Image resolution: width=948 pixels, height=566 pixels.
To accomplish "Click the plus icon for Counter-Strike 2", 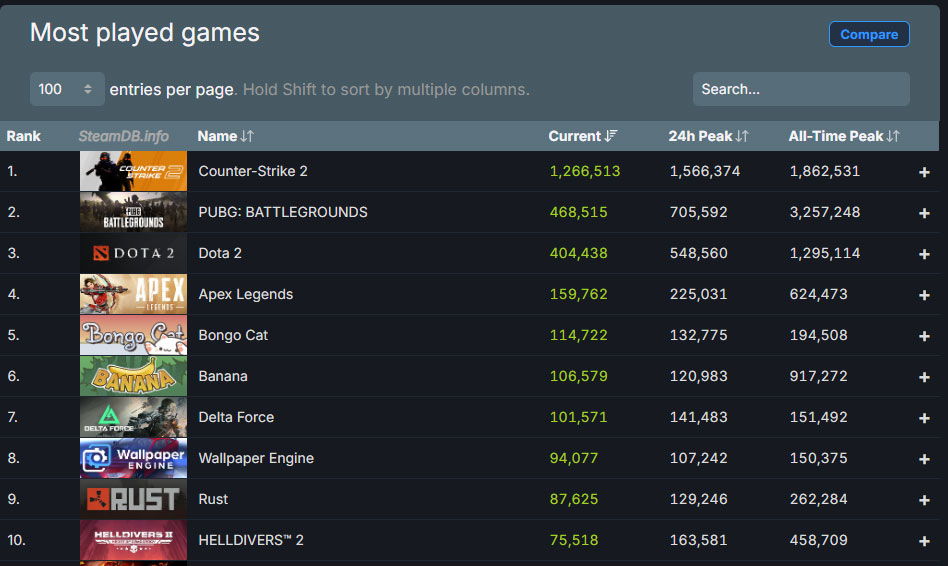I will click(x=924, y=172).
